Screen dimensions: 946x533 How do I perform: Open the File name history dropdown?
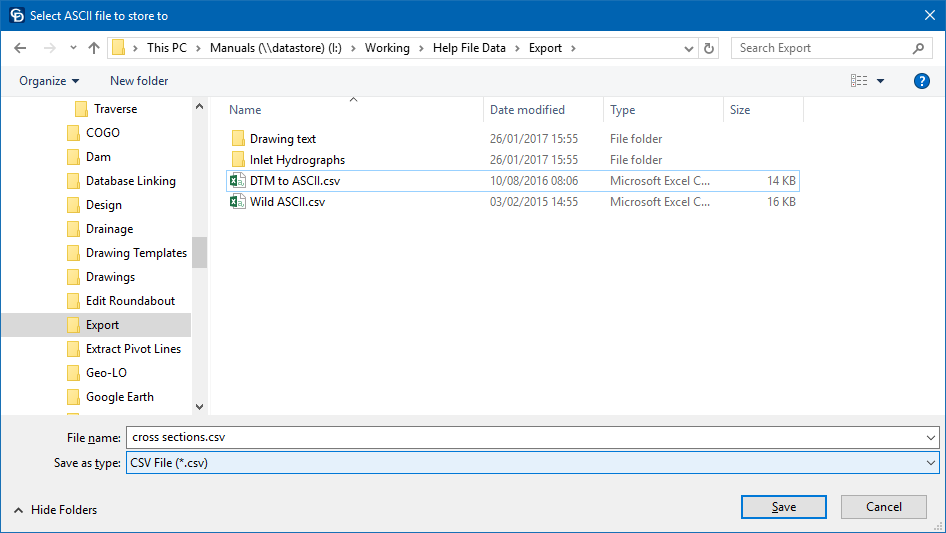click(931, 437)
